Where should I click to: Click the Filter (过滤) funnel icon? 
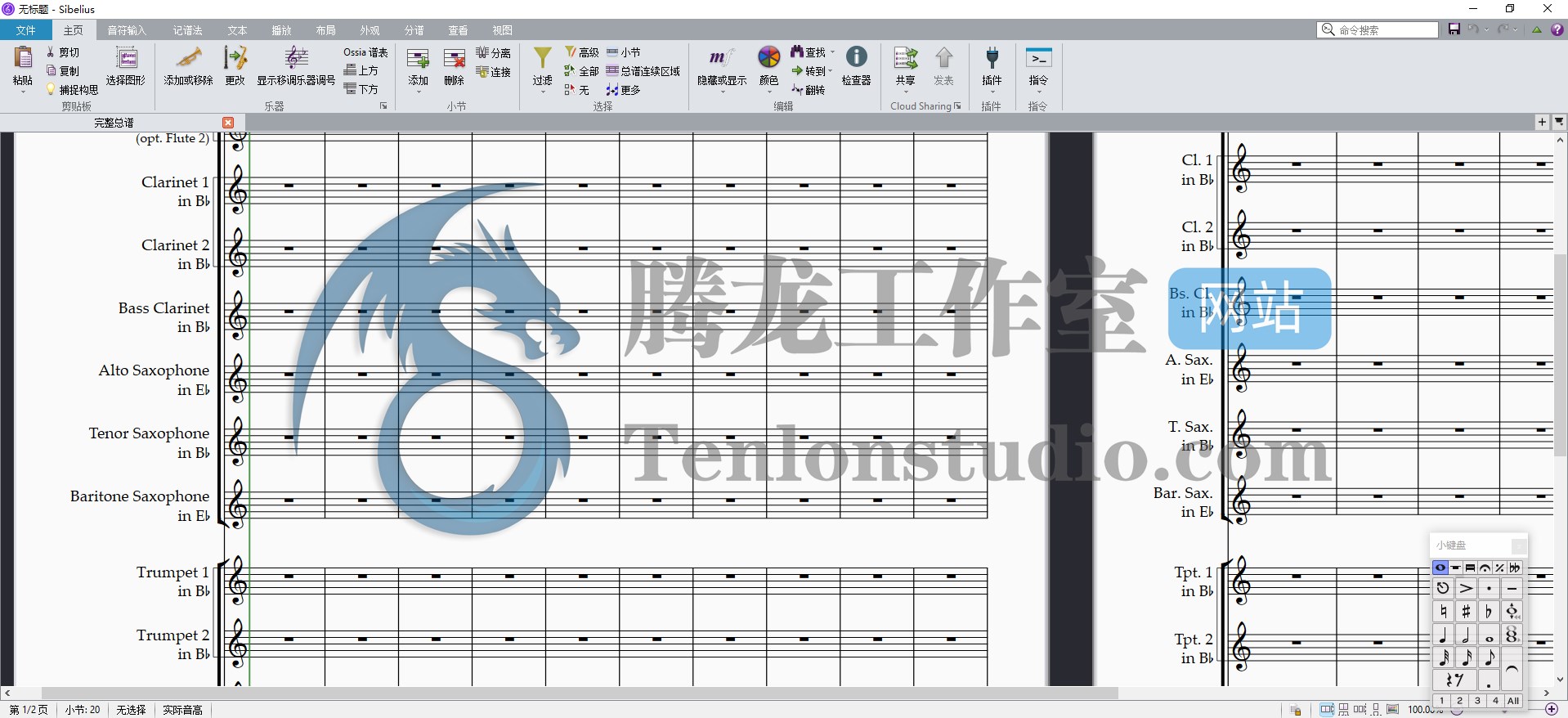pyautogui.click(x=542, y=59)
